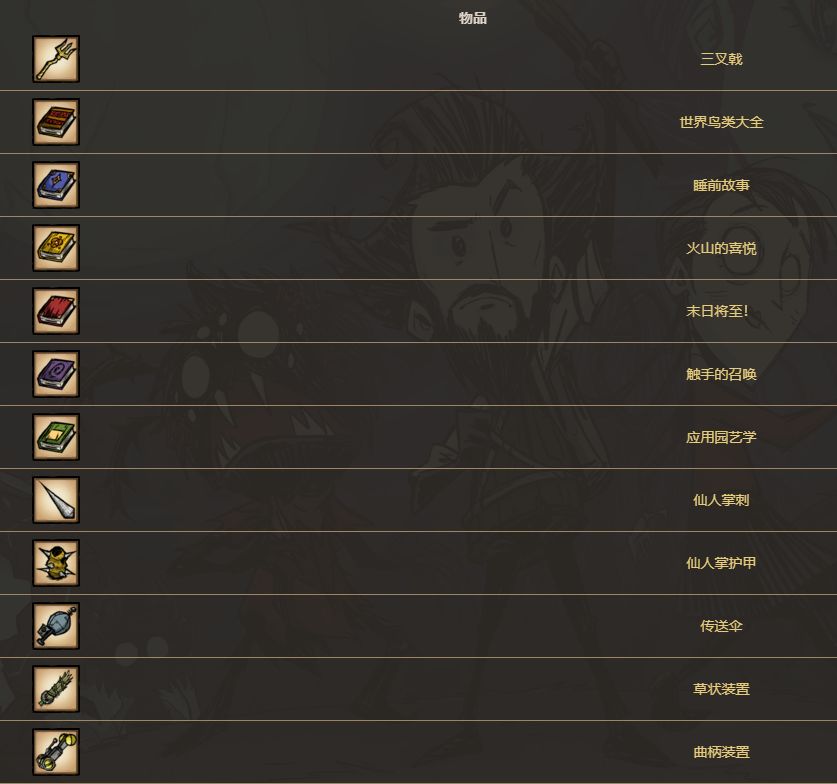The height and width of the screenshot is (784, 837).
Task: Click the spiky cactus armor icon
Action: point(56,563)
